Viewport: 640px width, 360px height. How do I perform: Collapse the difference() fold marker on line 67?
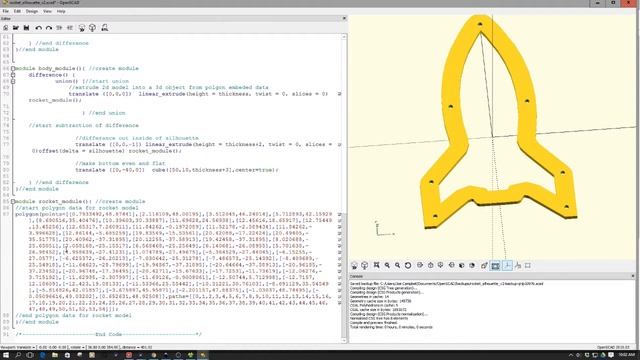point(13,75)
